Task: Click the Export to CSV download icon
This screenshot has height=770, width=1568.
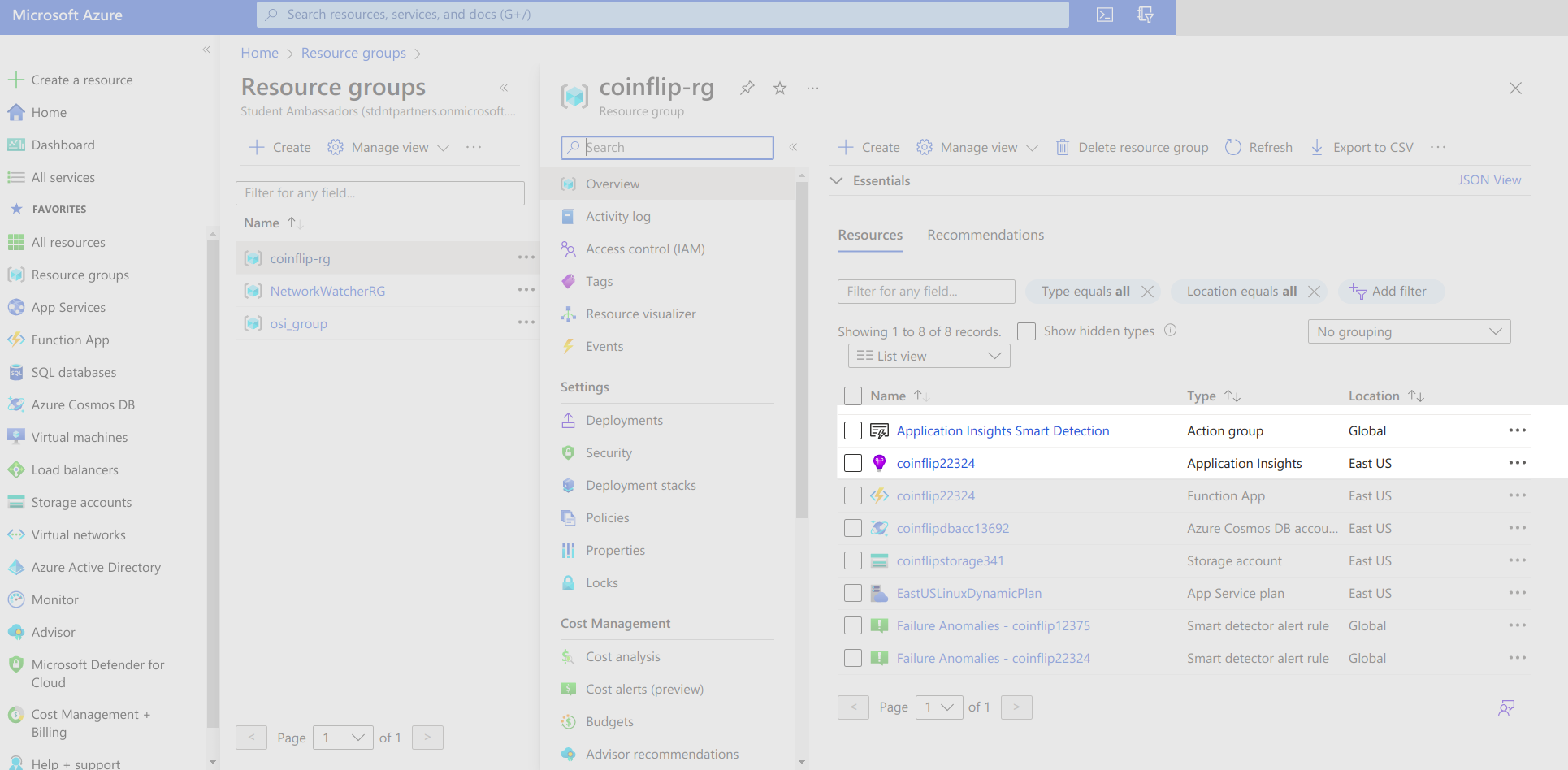Action: (1317, 147)
